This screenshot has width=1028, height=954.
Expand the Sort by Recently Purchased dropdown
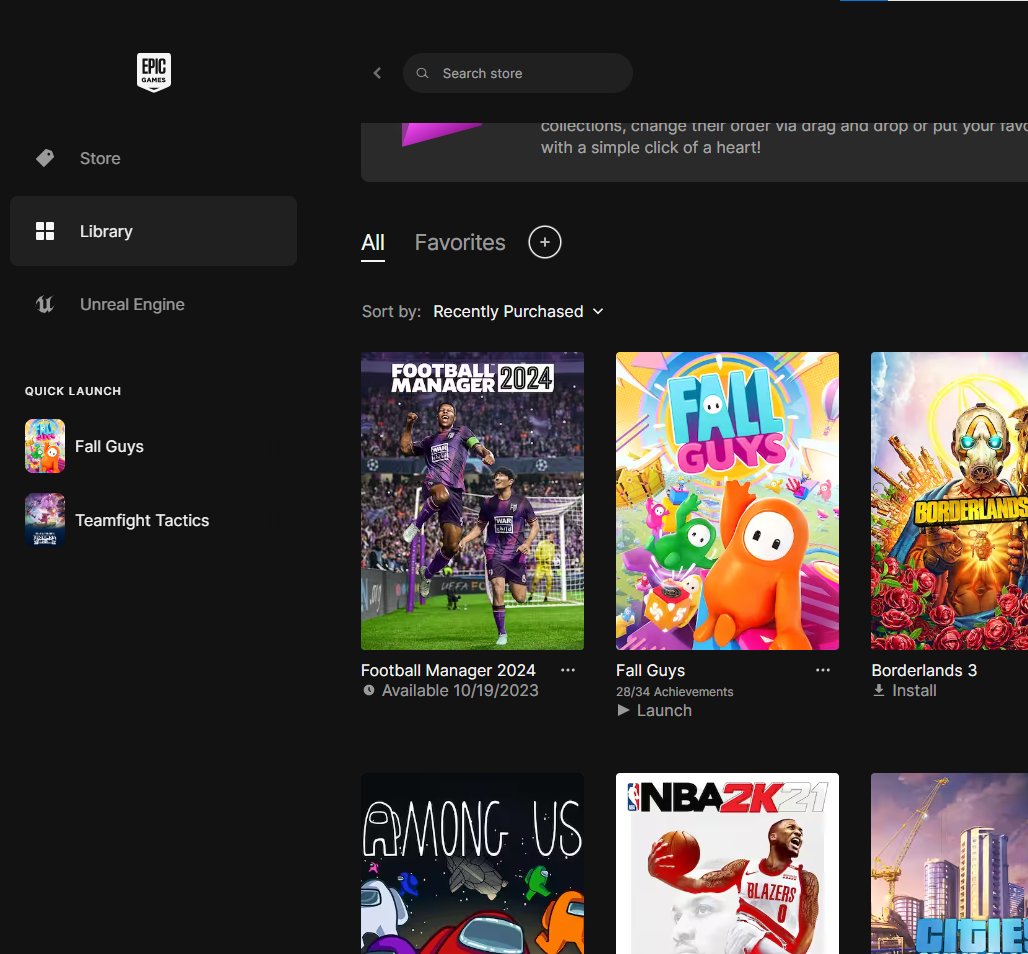pos(518,311)
